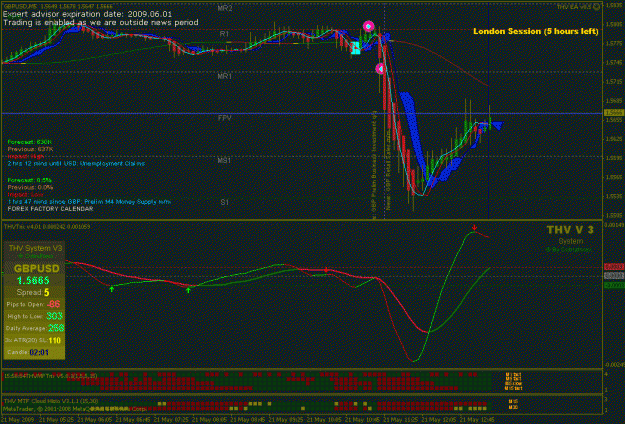This screenshot has width=625, height=424.
Task: Click the MR1 pivot level label
Action: pos(225,76)
